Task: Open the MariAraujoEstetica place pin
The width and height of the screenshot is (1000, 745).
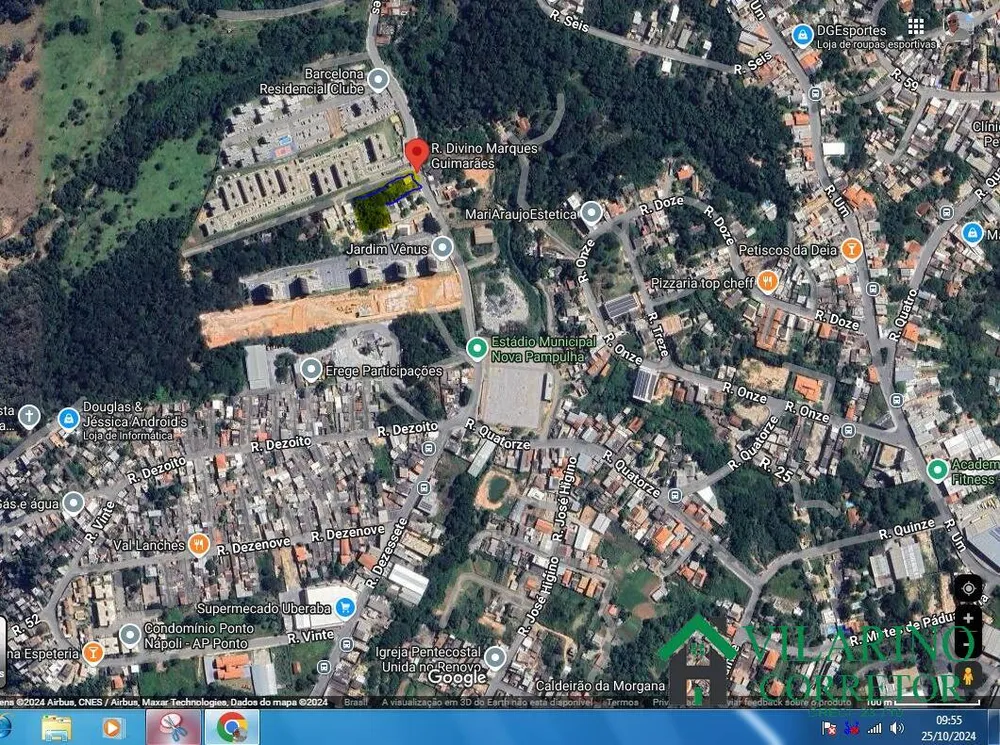Action: [591, 213]
